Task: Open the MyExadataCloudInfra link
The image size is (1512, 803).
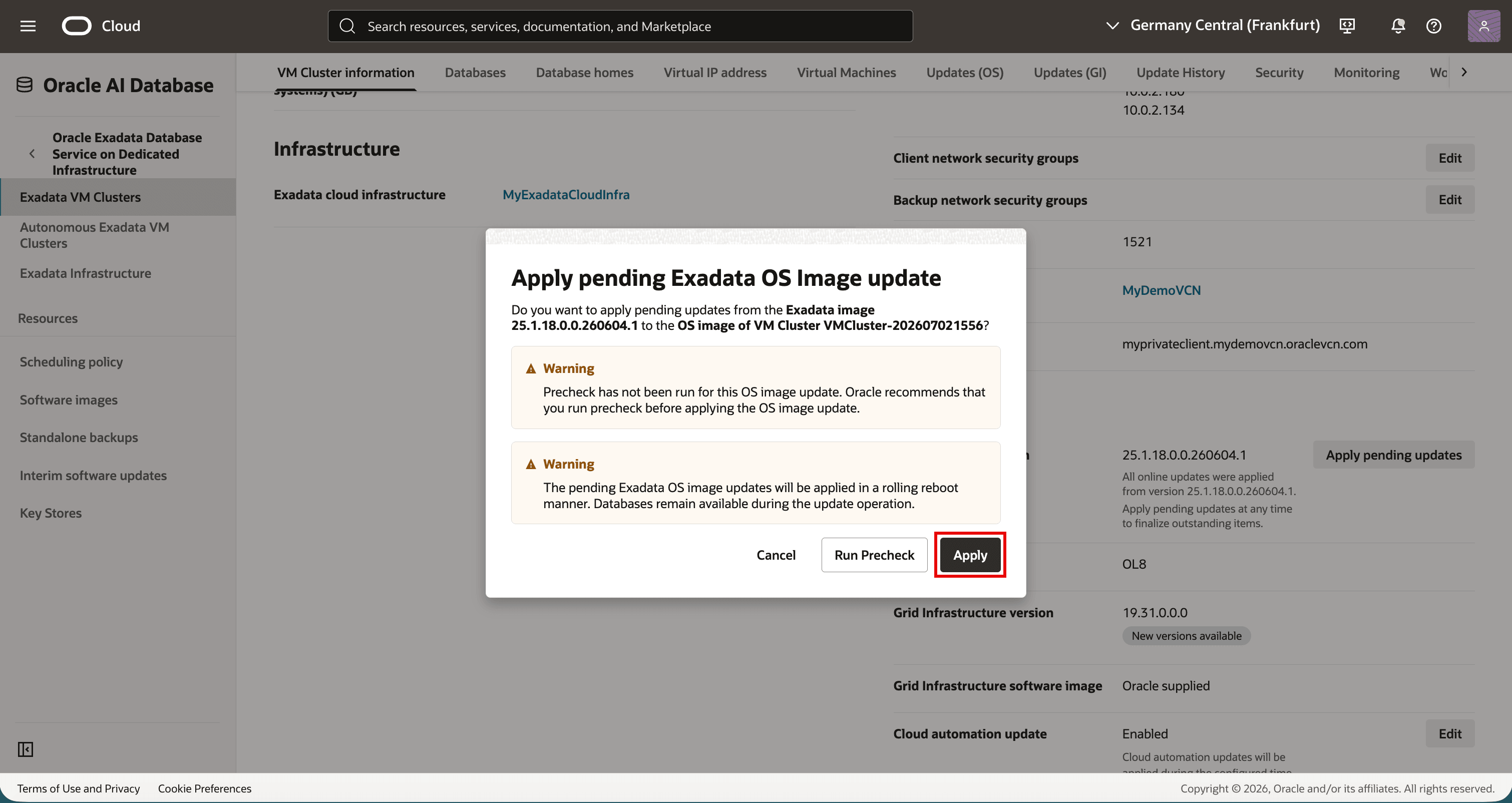Action: tap(566, 194)
